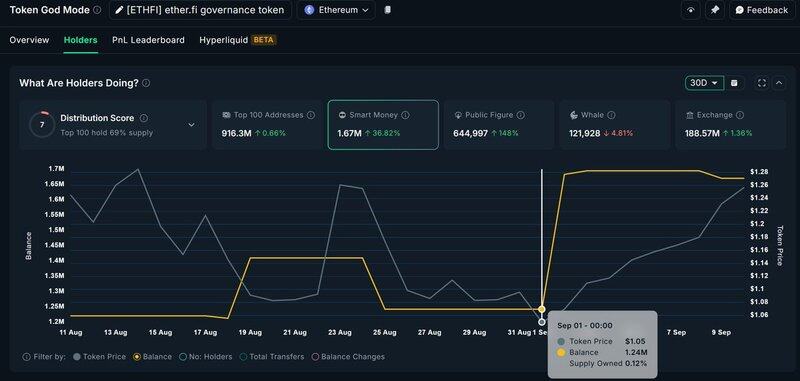Toggle the Token Price filter
Viewport: 800px width, 381px height.
(x=99, y=357)
